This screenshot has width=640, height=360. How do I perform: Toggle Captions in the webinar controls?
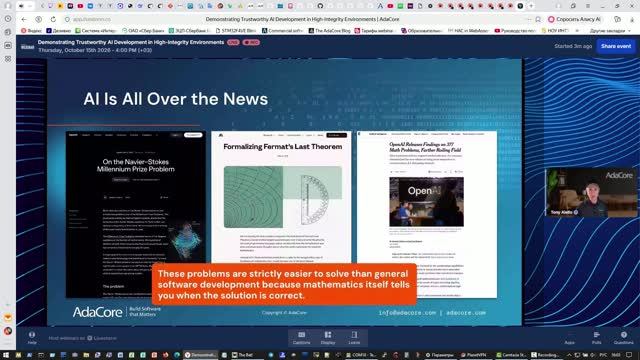pyautogui.click(x=301, y=338)
